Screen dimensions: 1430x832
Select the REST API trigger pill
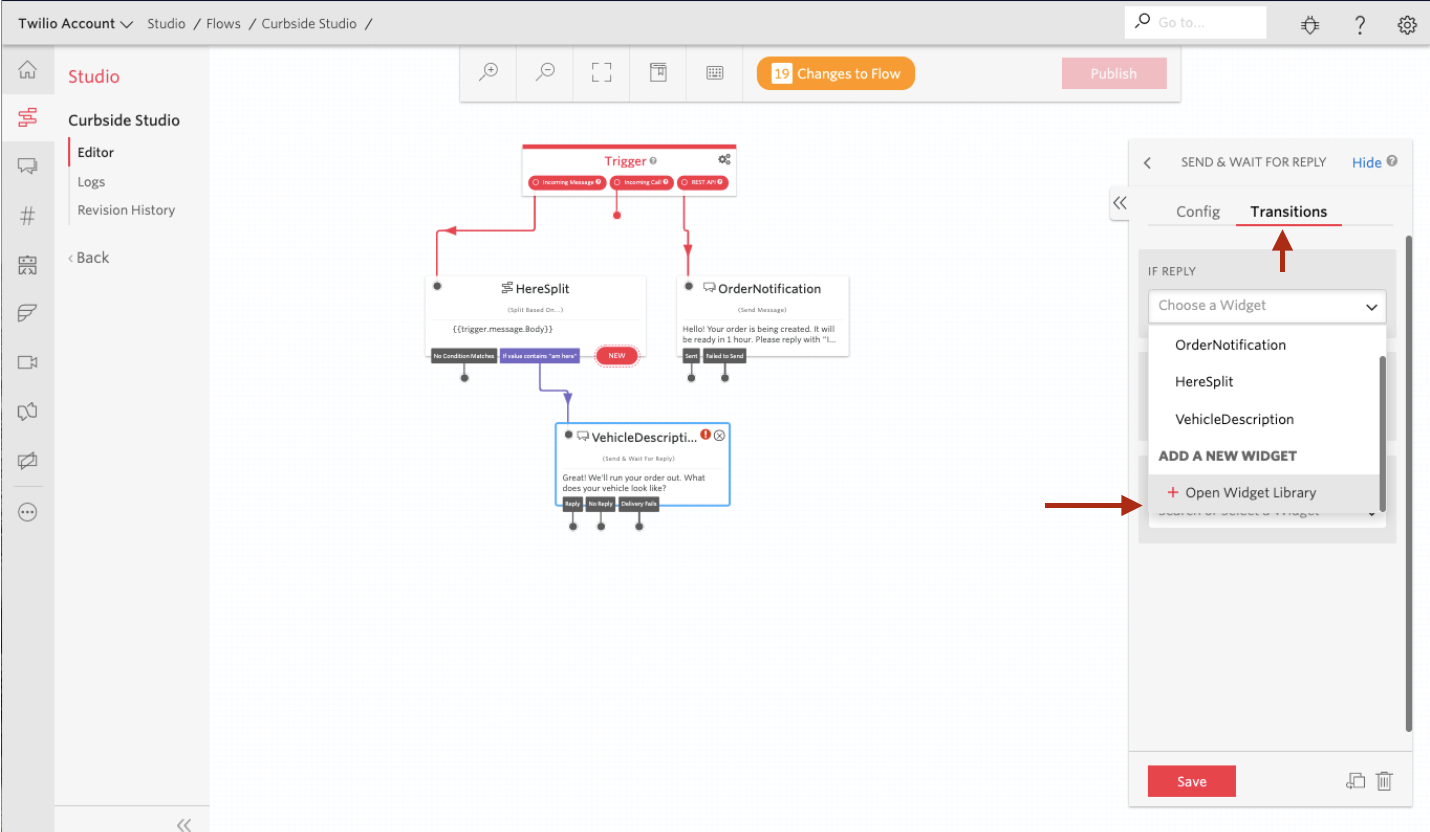[x=702, y=182]
